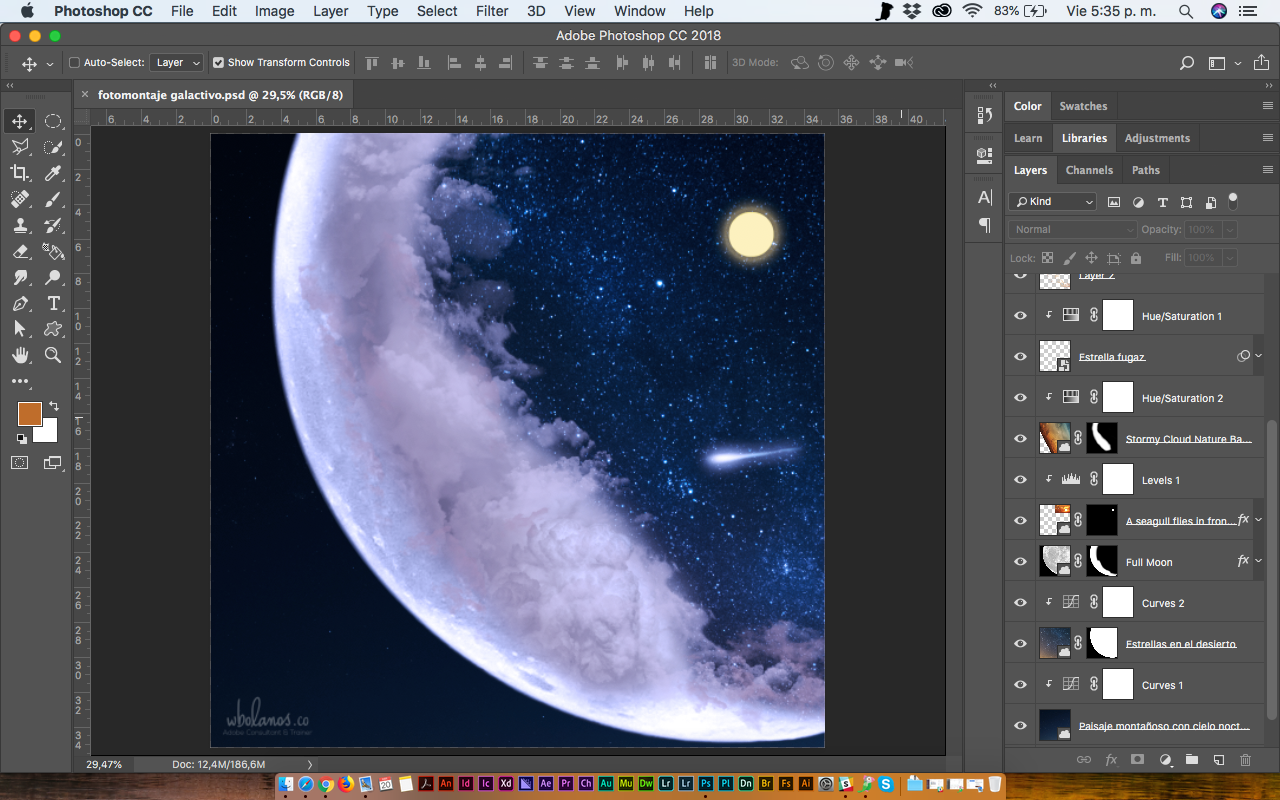Click the add layer mask icon
This screenshot has width=1280, height=800.
(x=1137, y=760)
